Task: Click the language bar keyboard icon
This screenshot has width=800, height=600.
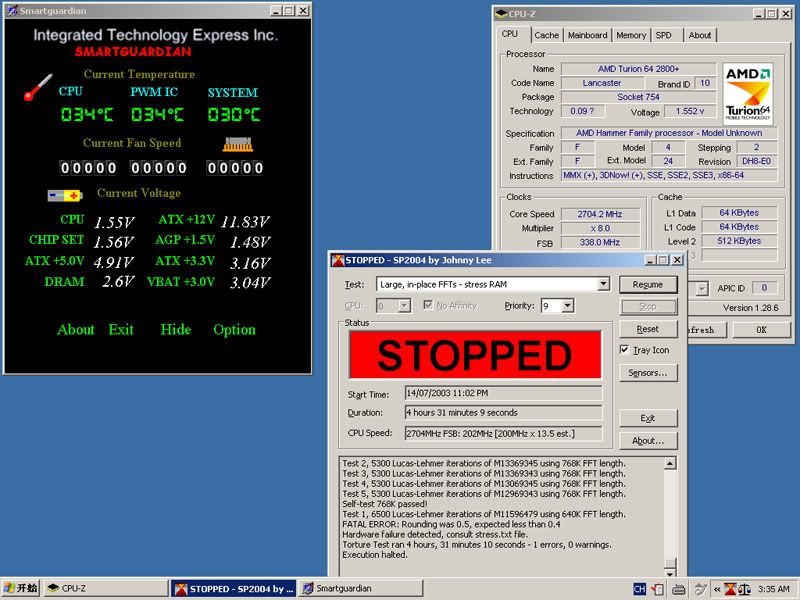Action: pyautogui.click(x=679, y=589)
